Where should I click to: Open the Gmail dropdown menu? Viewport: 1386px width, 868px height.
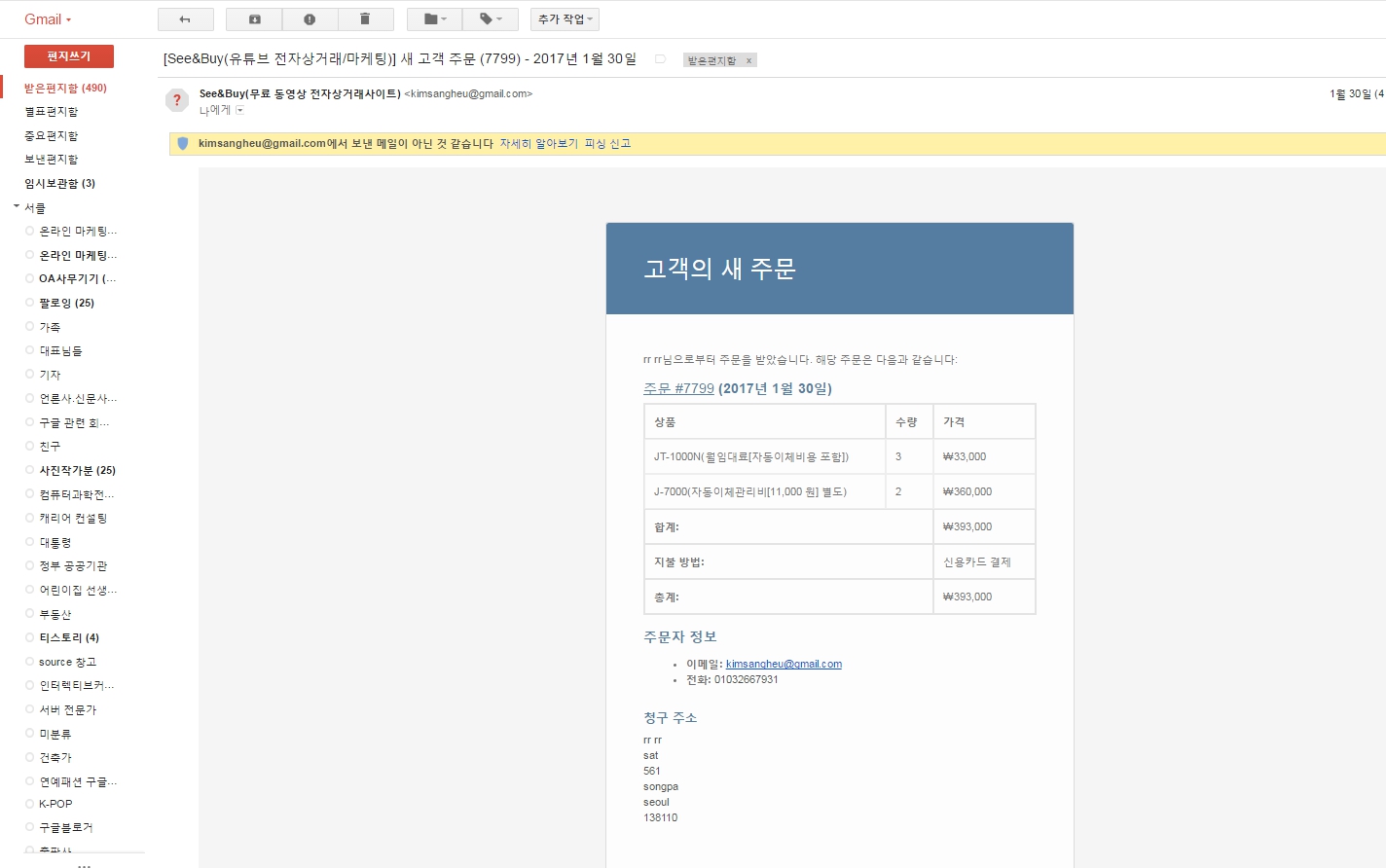[x=48, y=19]
